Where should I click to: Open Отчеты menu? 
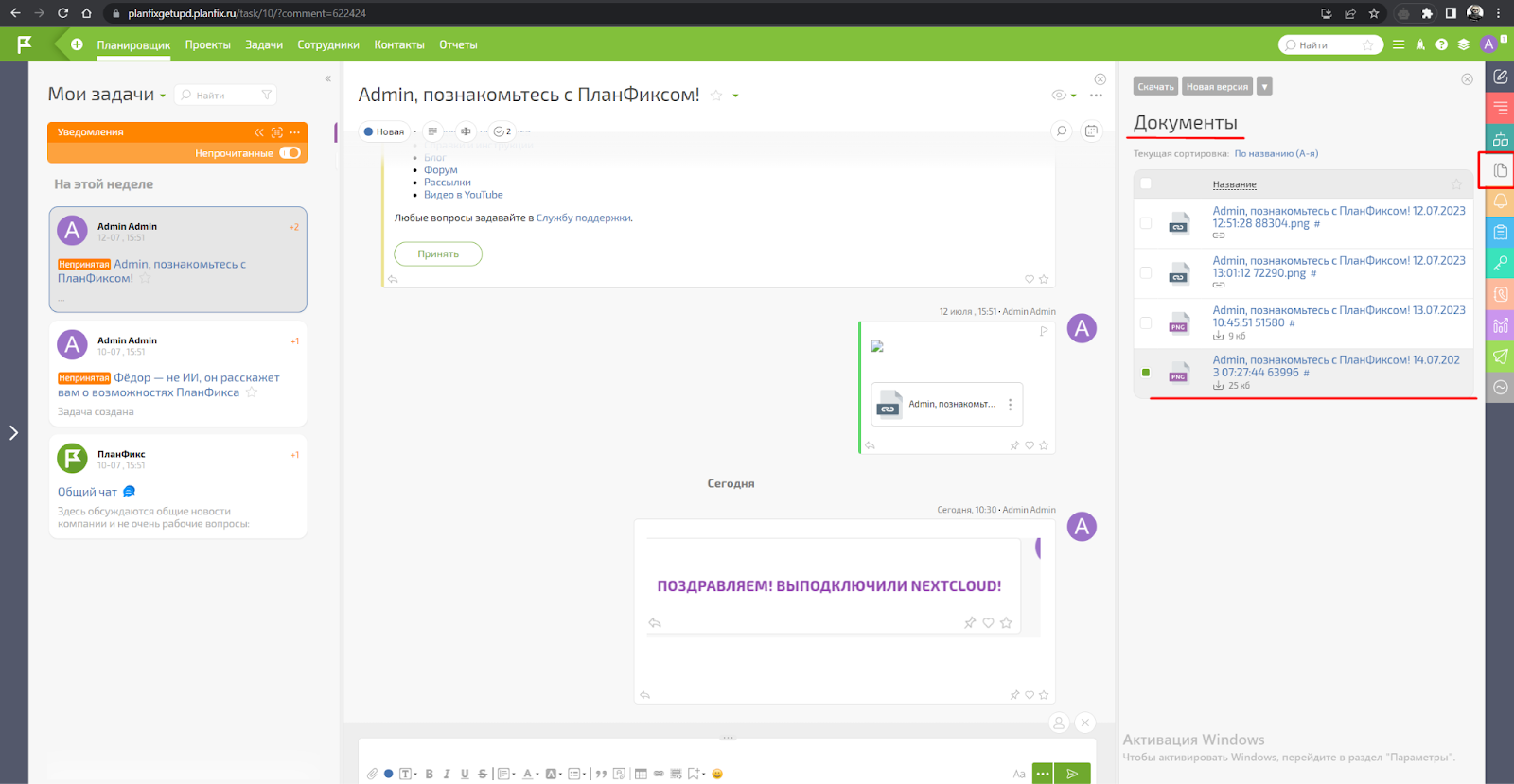coord(458,44)
